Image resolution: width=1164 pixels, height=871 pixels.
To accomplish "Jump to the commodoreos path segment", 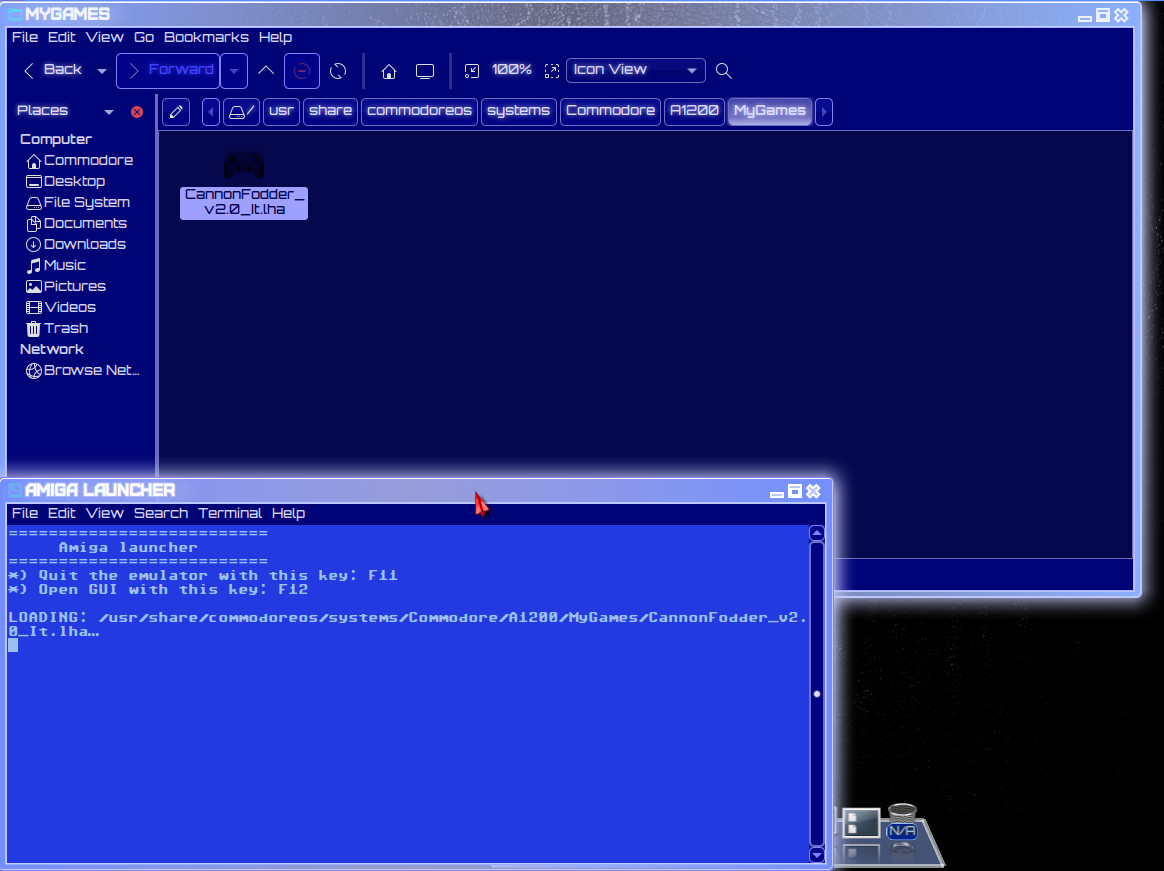I will click(419, 112).
